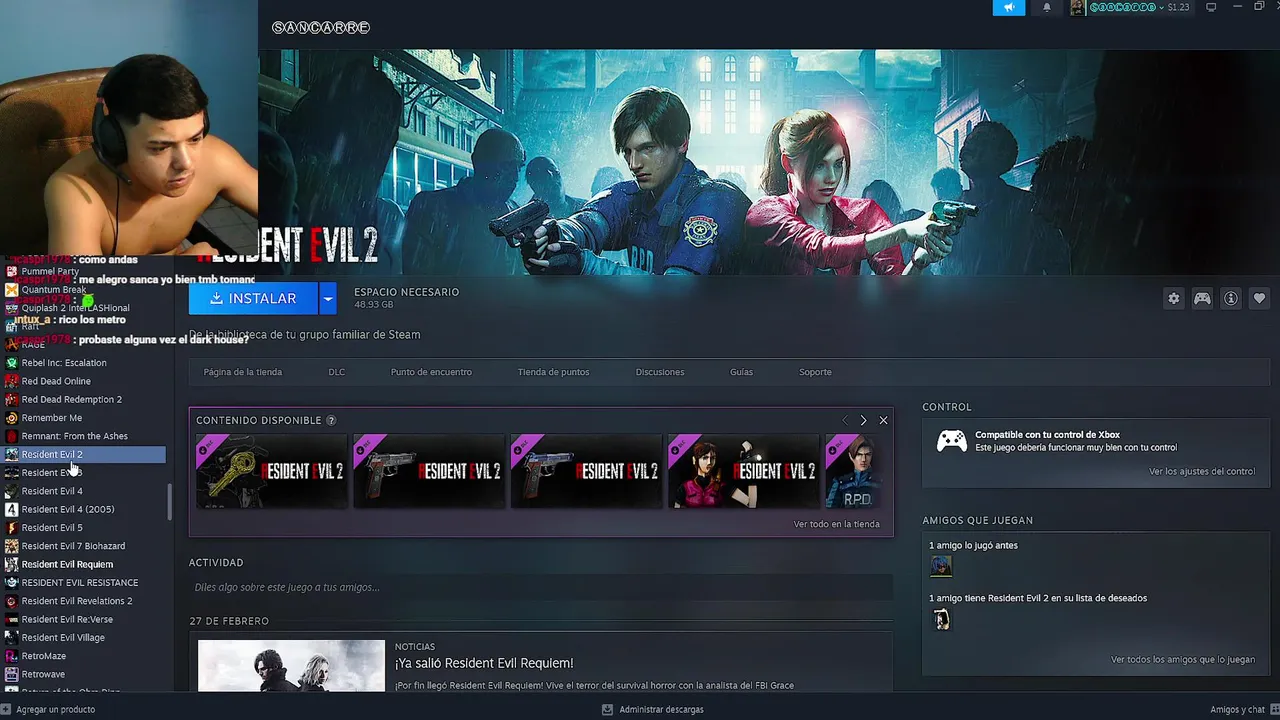Switch to Punto de encuentro tab
The height and width of the screenshot is (720, 1280).
(x=431, y=372)
